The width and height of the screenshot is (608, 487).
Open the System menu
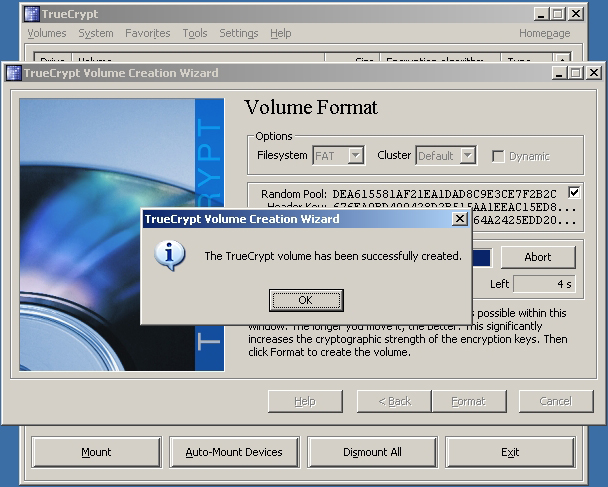coord(96,33)
